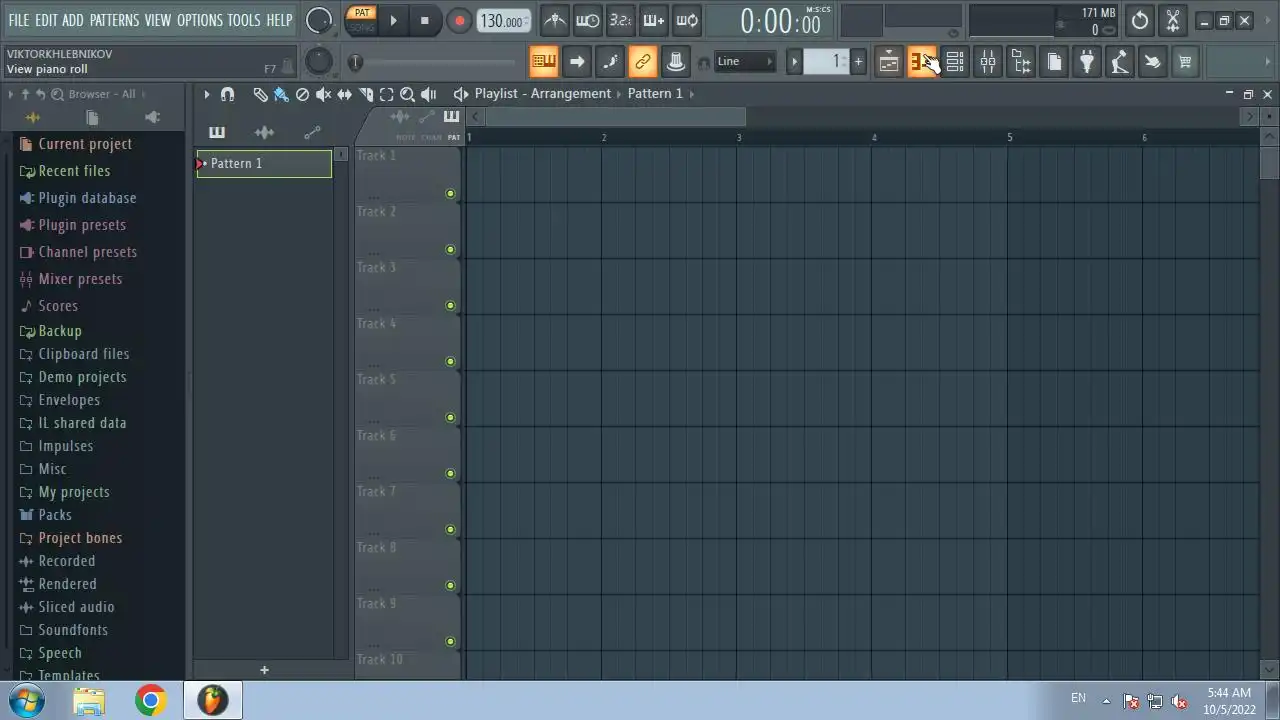The image size is (1280, 720).
Task: Open the browser tree view icon
Action: 1021,62
